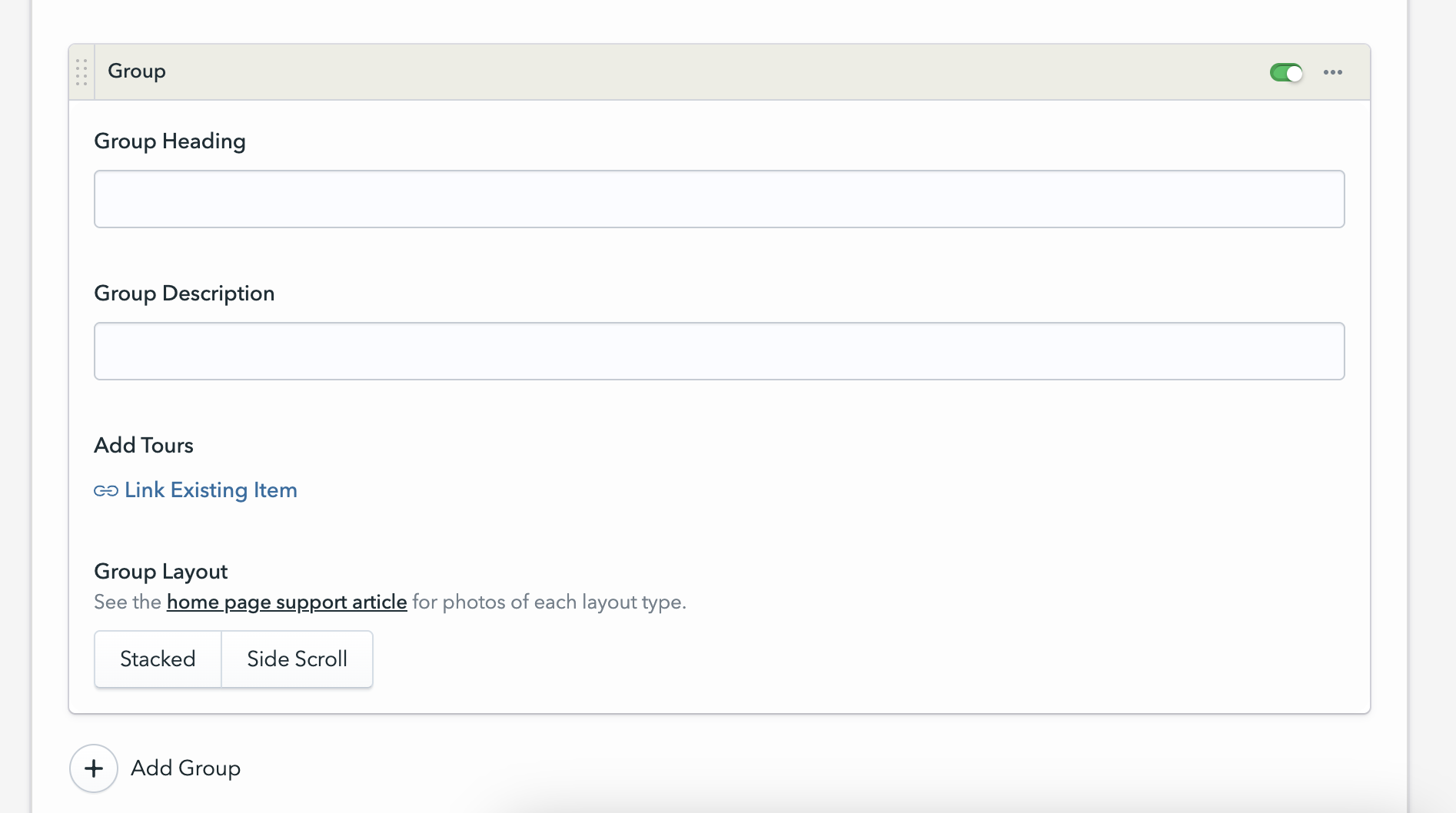Click the segmented layout control

[233, 659]
